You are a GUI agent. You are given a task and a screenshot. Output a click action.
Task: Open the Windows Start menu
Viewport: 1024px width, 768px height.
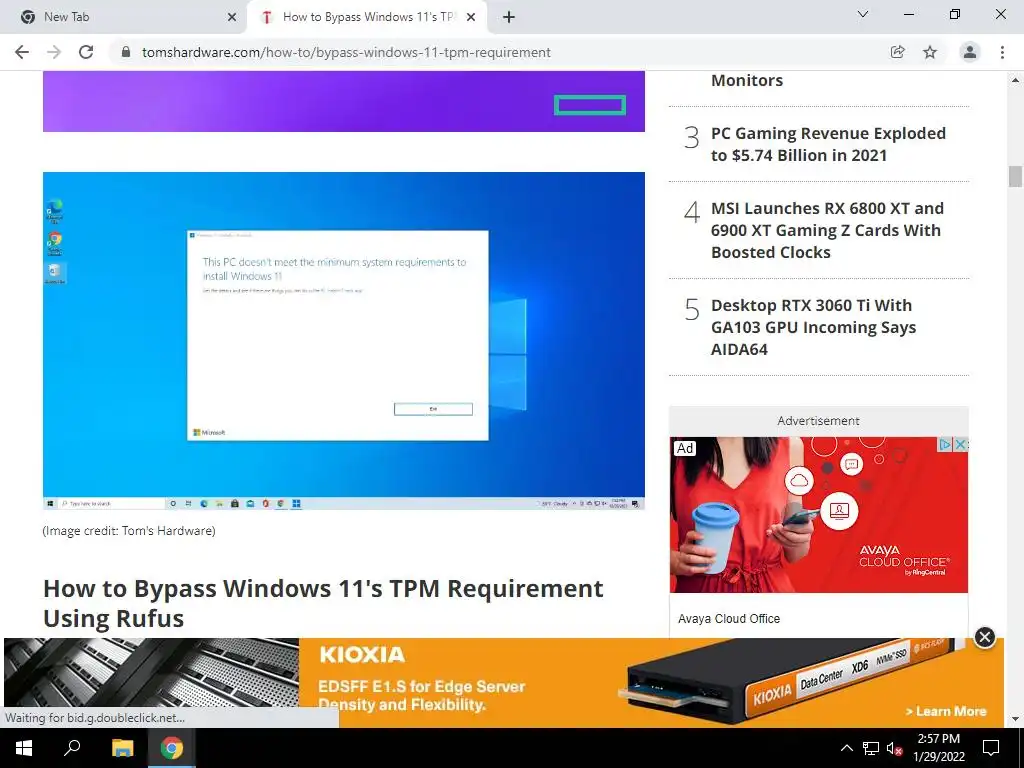coord(24,748)
